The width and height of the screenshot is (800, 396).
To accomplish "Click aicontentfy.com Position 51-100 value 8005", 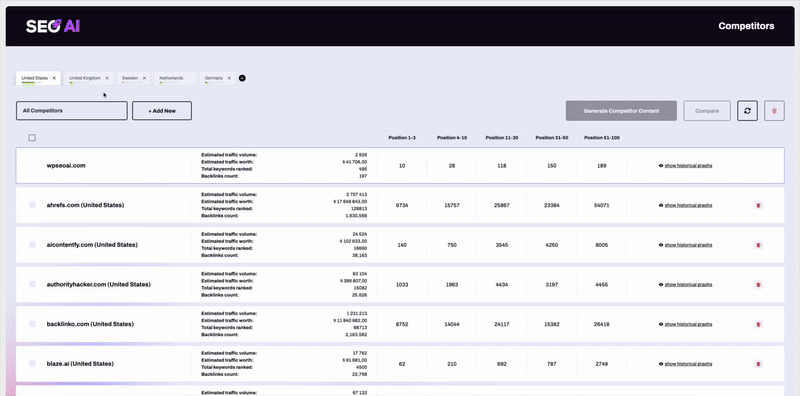I will 602,245.
